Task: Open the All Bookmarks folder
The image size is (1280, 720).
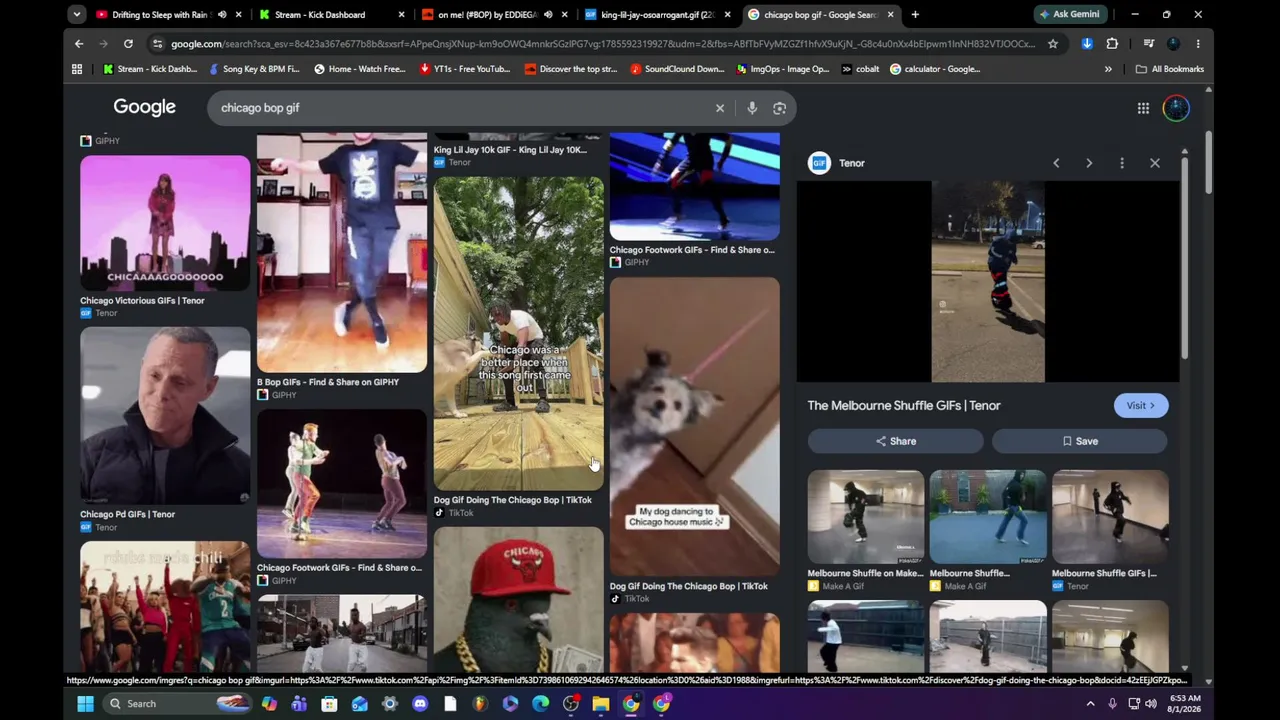Action: click(x=1170, y=69)
